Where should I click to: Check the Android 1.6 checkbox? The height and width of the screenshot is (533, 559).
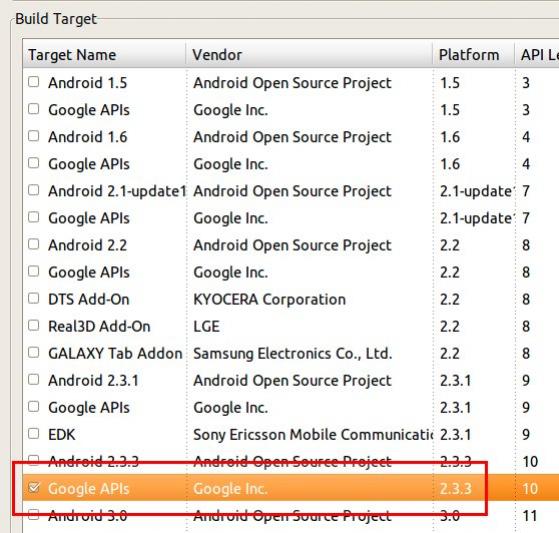(34, 136)
